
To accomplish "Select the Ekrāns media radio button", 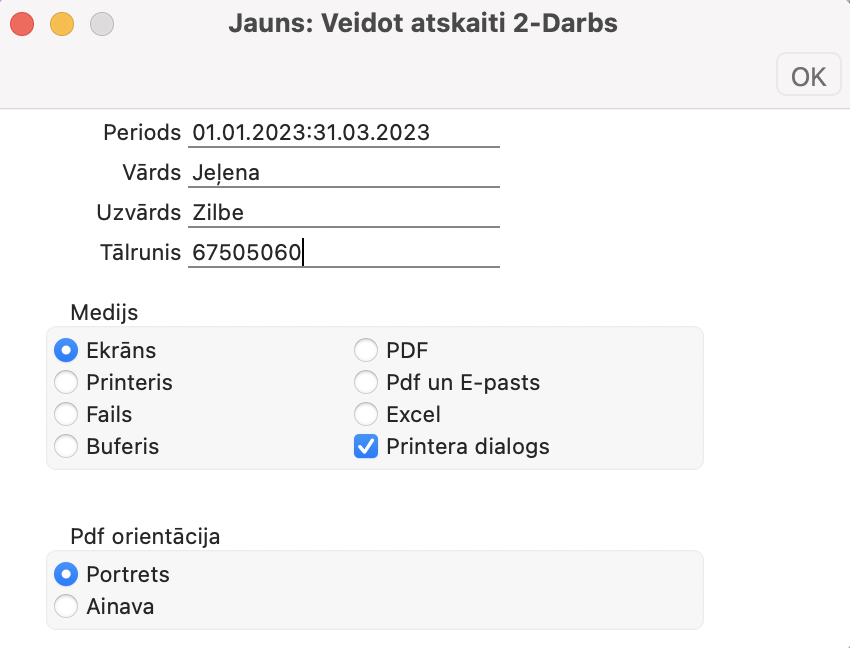I will [66, 350].
